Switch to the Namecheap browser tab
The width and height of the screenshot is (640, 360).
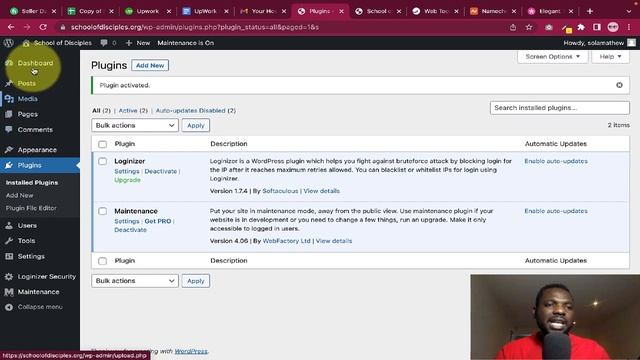(493, 11)
